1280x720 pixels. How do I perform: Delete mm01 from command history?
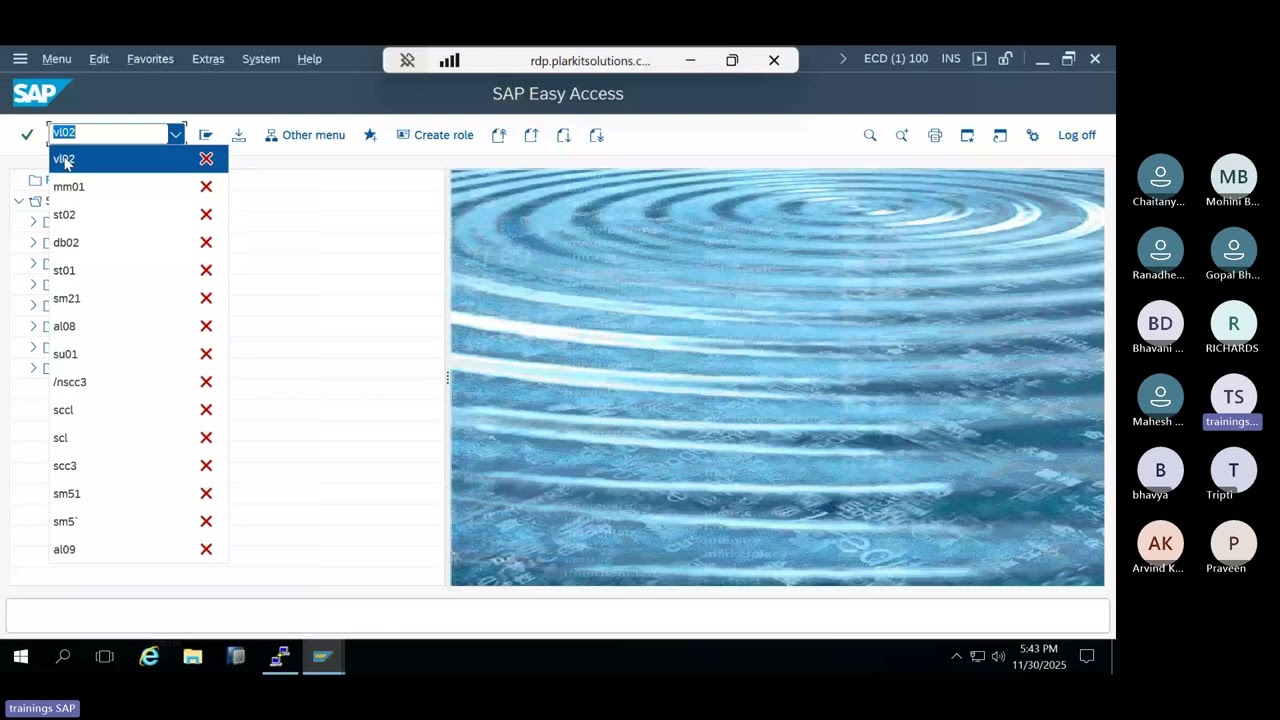206,187
